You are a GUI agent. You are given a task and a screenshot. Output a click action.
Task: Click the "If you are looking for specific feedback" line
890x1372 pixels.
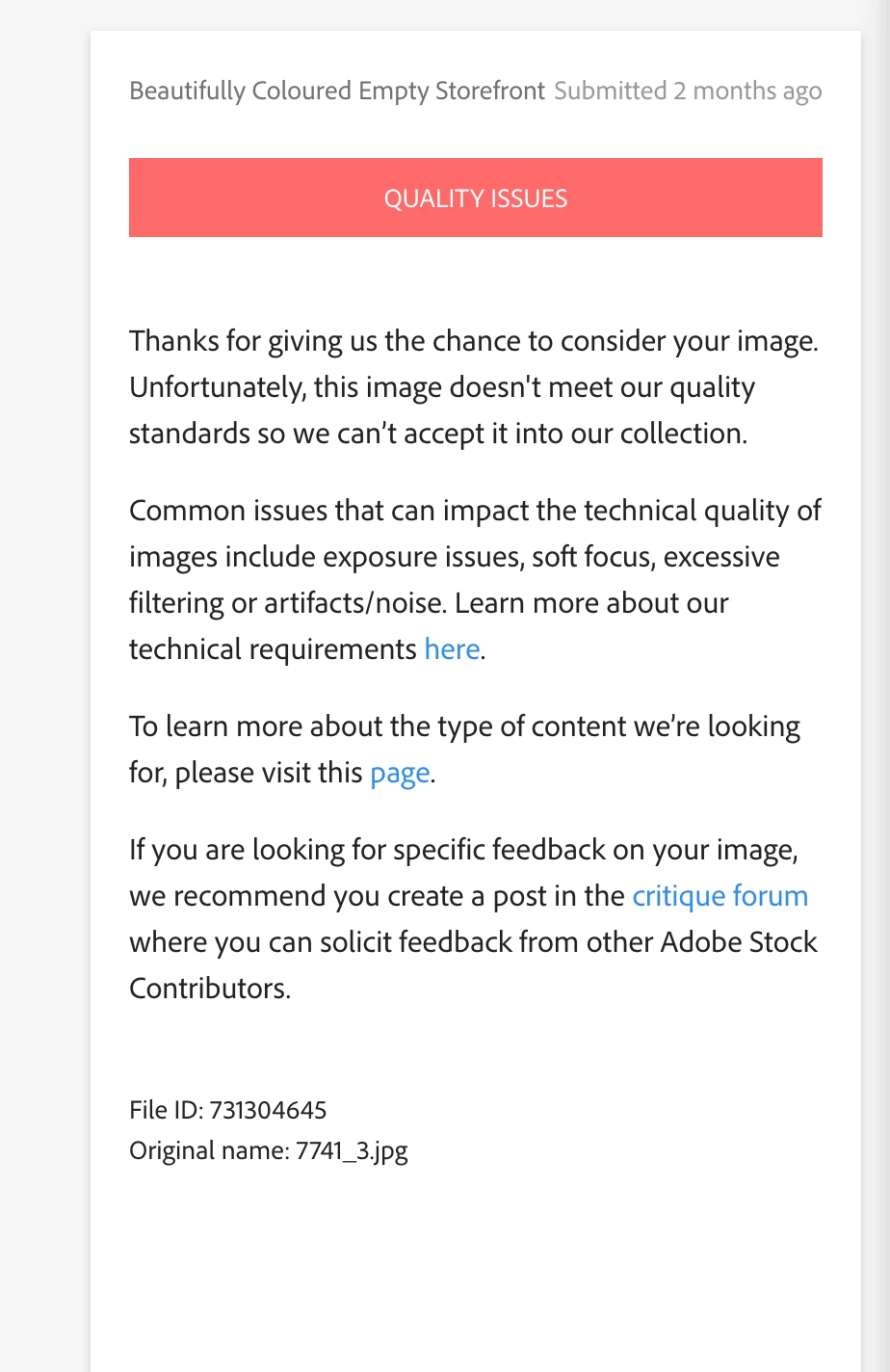pos(463,850)
